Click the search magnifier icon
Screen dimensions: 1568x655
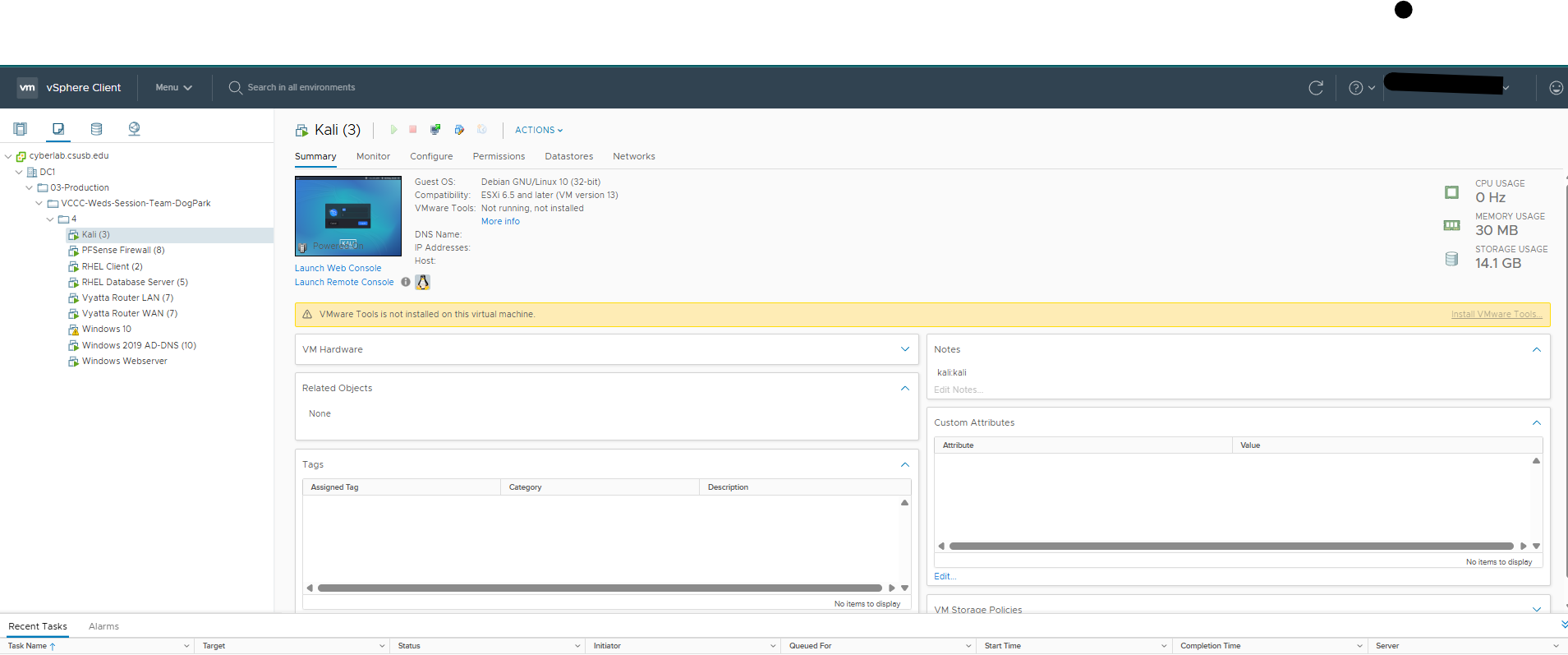(235, 88)
